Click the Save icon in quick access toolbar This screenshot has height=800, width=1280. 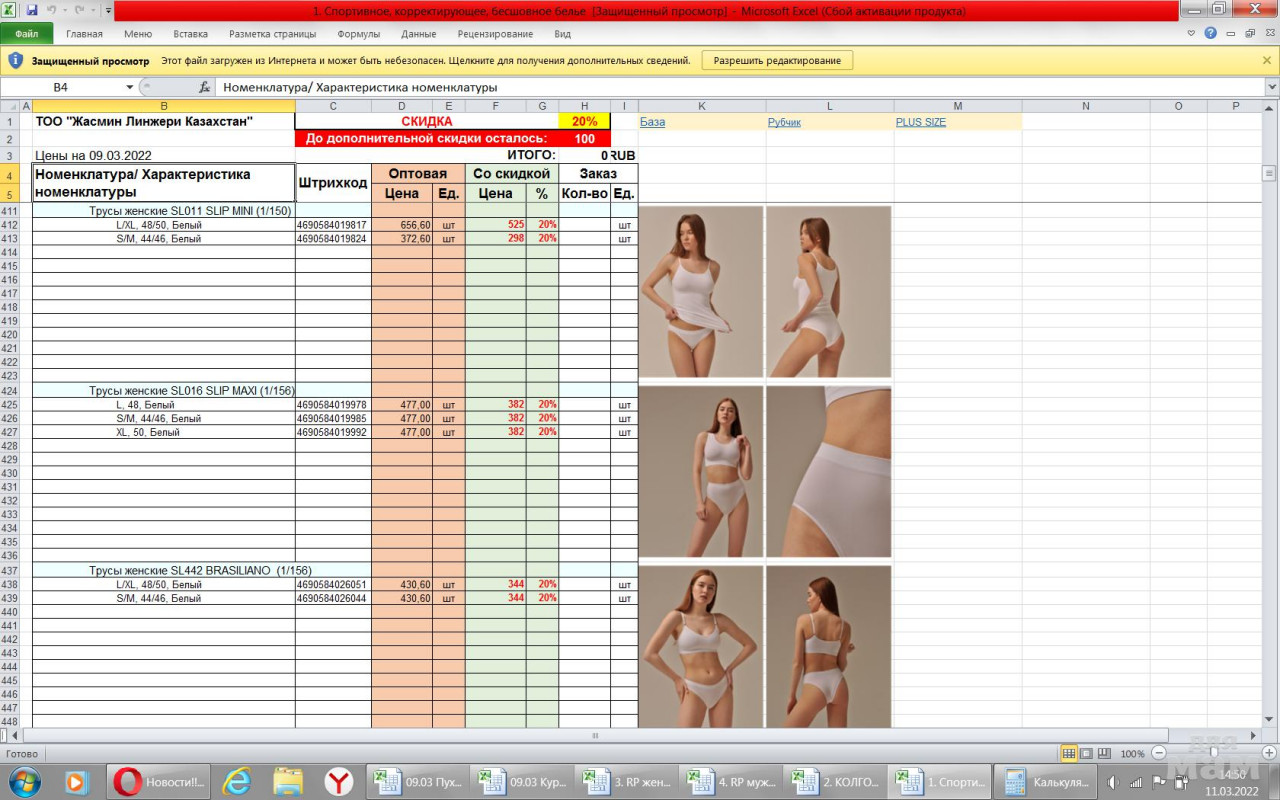[x=32, y=10]
